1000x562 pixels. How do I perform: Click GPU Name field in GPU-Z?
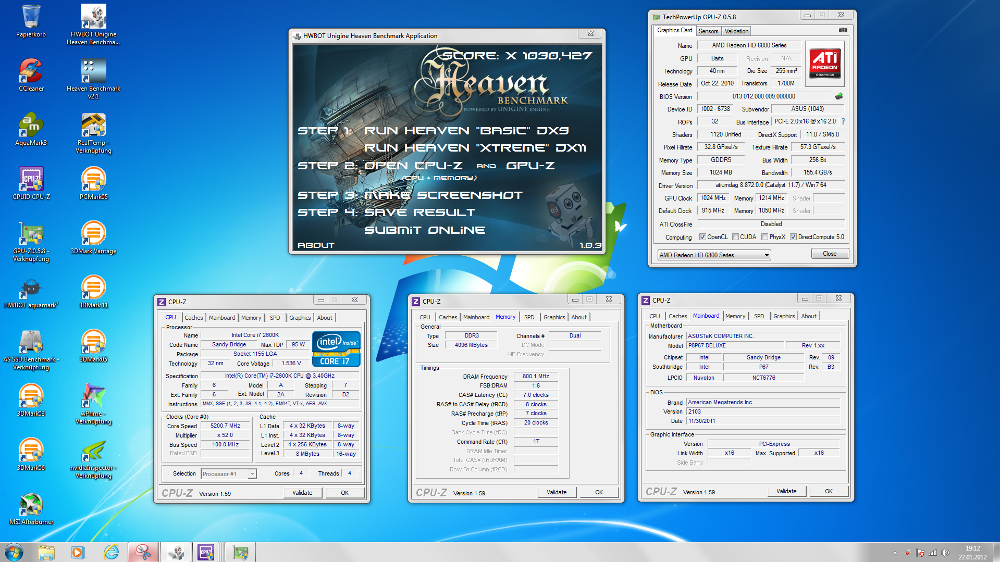point(748,45)
